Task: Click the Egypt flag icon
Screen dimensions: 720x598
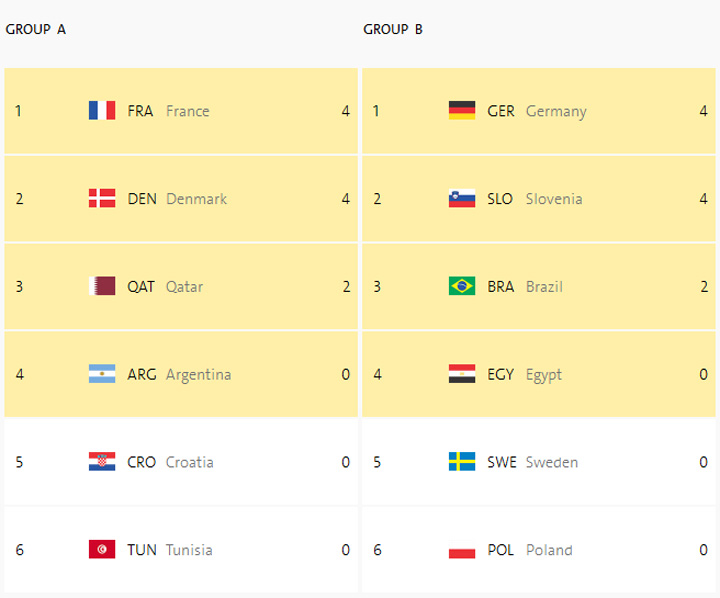Action: click(x=462, y=375)
